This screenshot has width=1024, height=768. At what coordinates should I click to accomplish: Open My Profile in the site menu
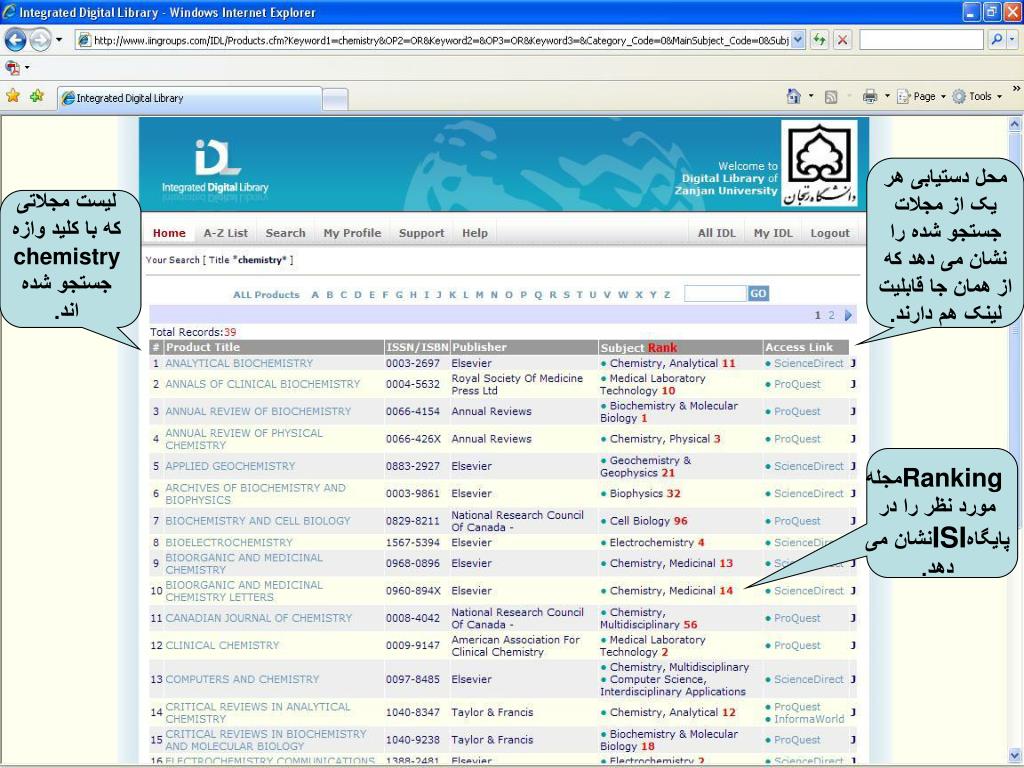[352, 233]
